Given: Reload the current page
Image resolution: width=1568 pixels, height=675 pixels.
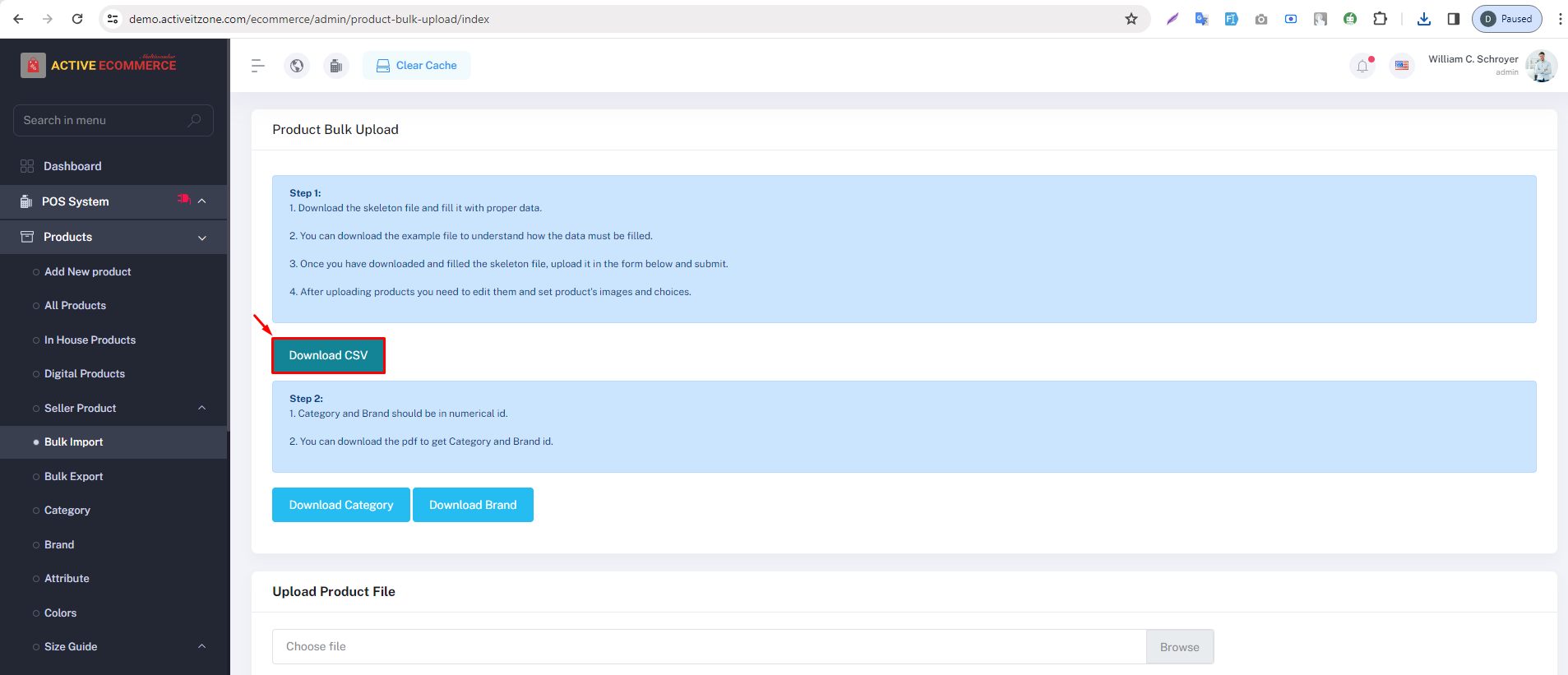Looking at the screenshot, I should point(77,19).
